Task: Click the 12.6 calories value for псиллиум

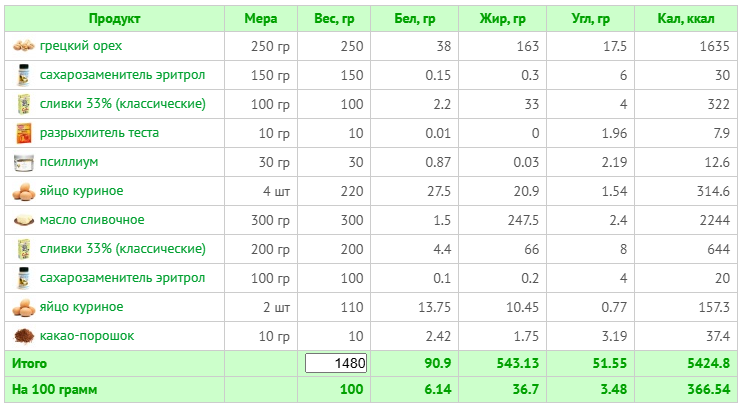Action: (x=717, y=163)
